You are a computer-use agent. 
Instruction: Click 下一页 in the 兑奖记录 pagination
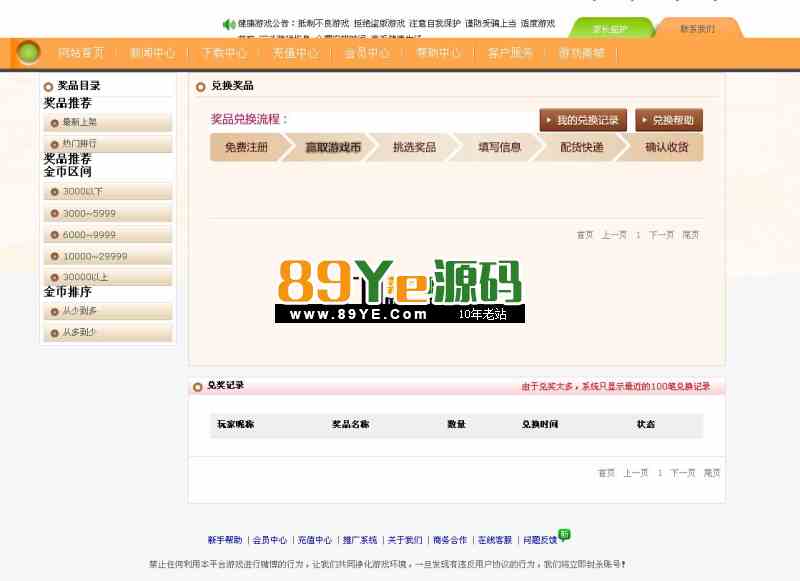[683, 473]
